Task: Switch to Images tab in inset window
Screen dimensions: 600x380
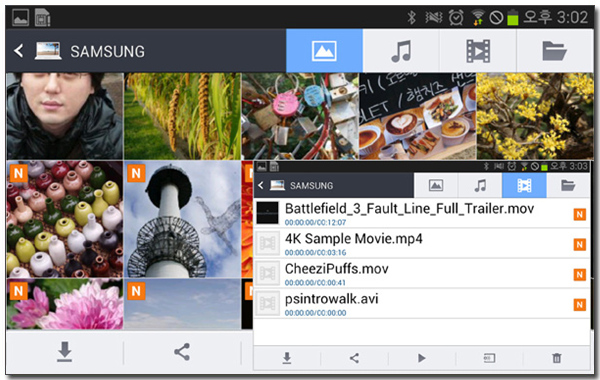Action: click(436, 185)
